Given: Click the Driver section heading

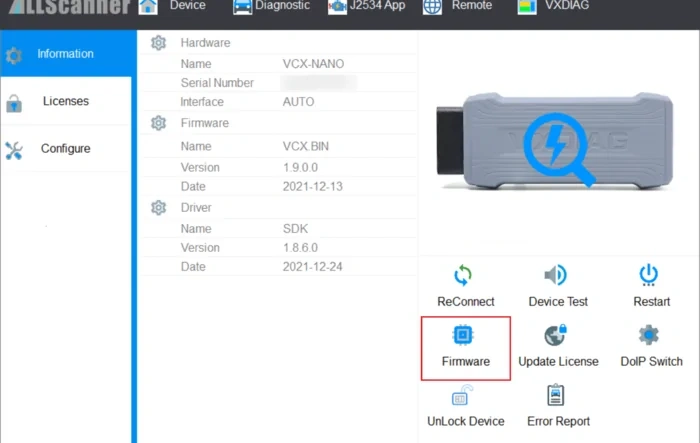Looking at the screenshot, I should (196, 208).
